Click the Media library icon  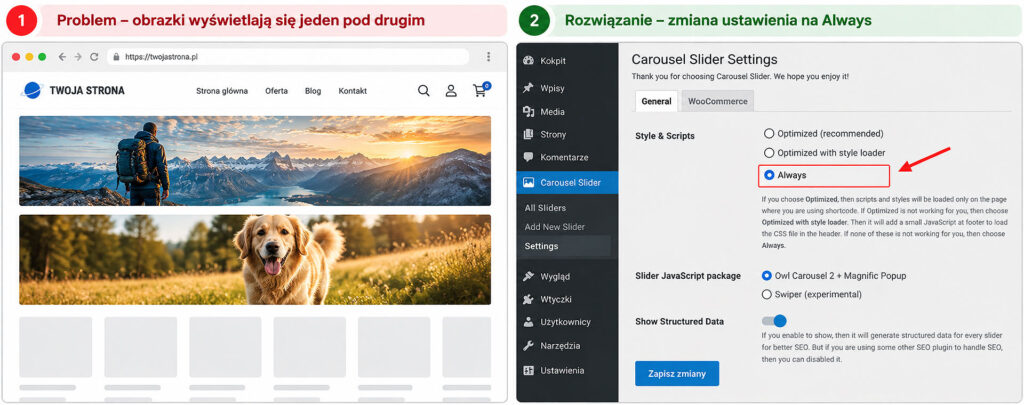pos(529,112)
